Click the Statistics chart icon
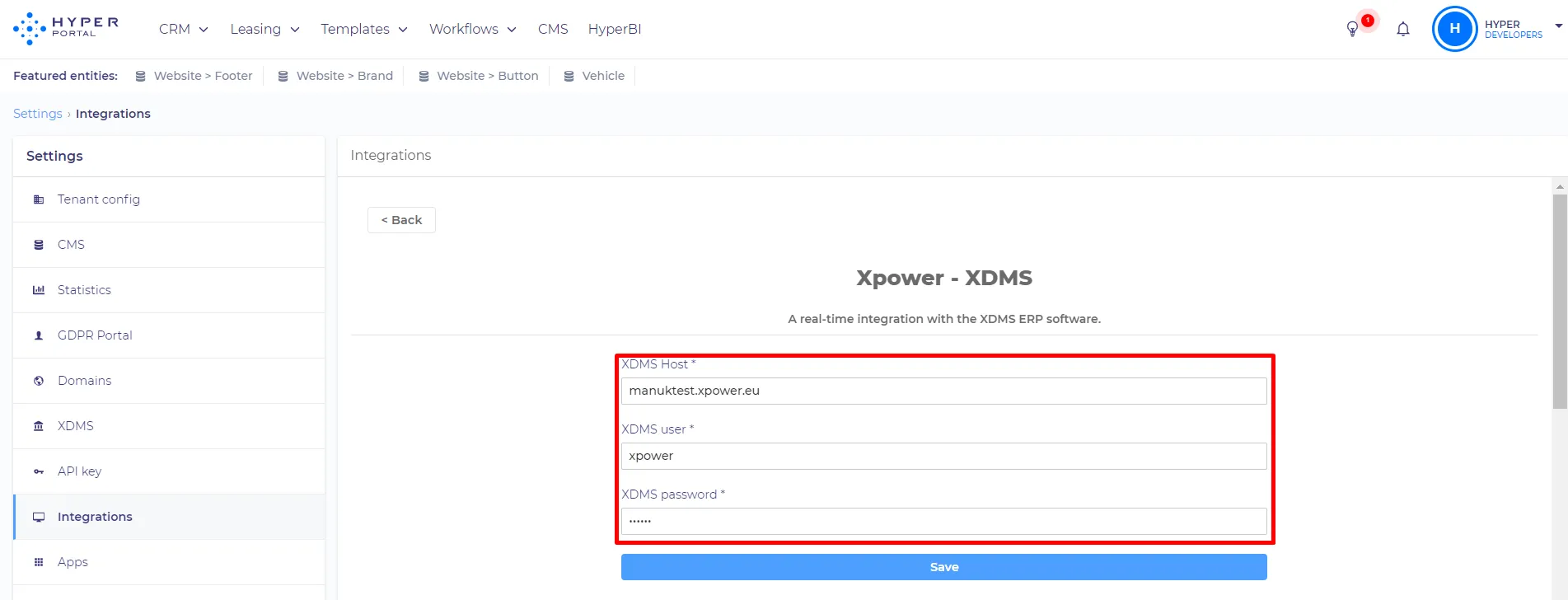The height and width of the screenshot is (600, 1568). [39, 290]
